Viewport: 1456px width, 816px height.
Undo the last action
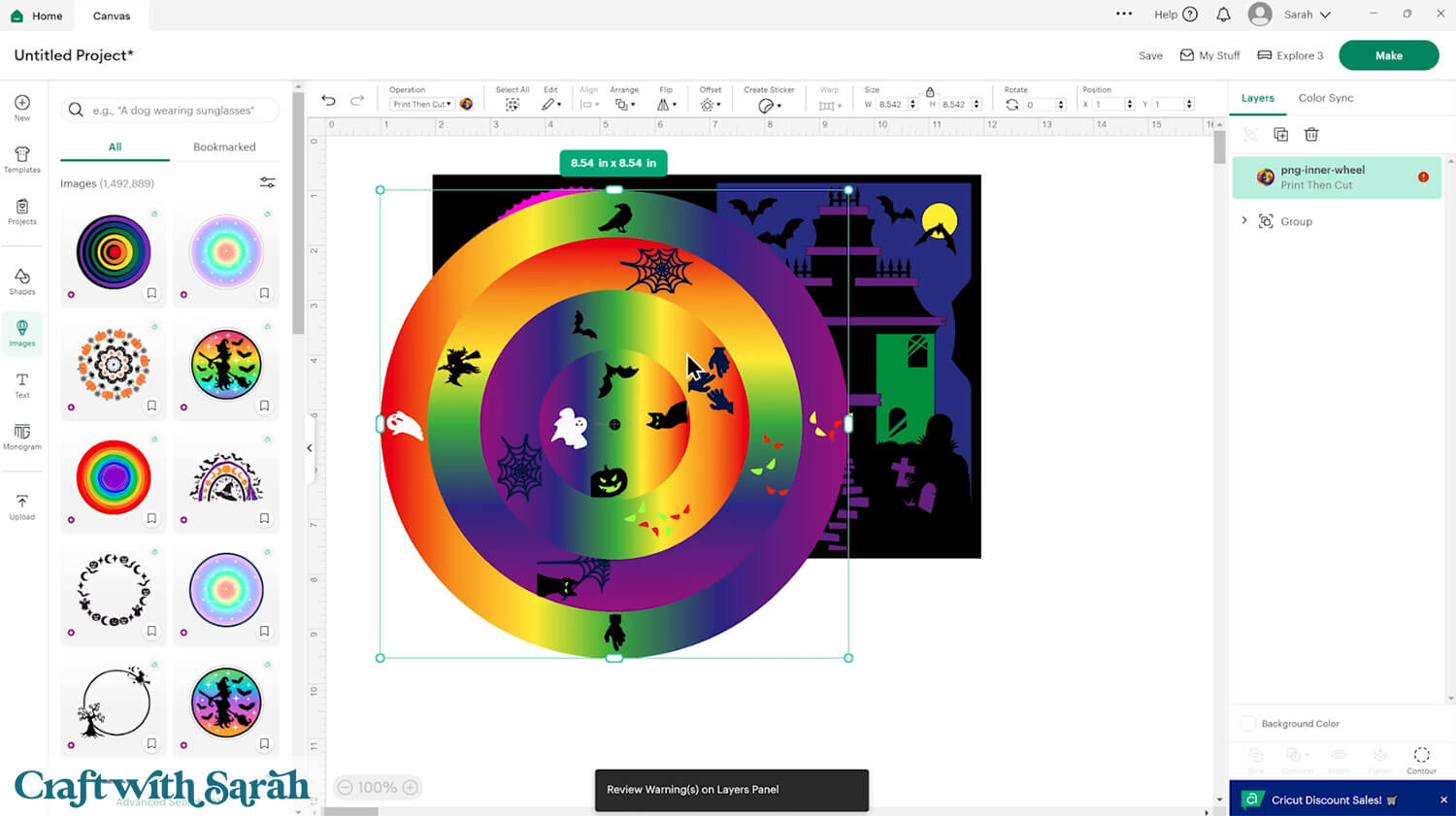328,100
